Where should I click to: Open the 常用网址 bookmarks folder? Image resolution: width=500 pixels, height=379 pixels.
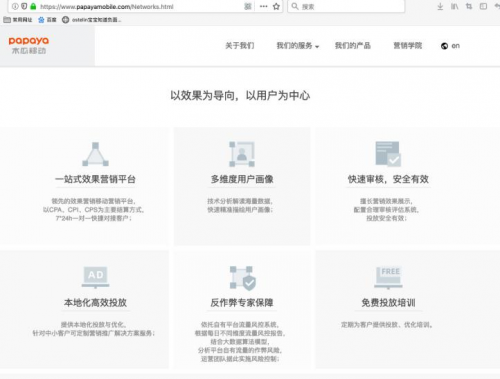point(18,20)
